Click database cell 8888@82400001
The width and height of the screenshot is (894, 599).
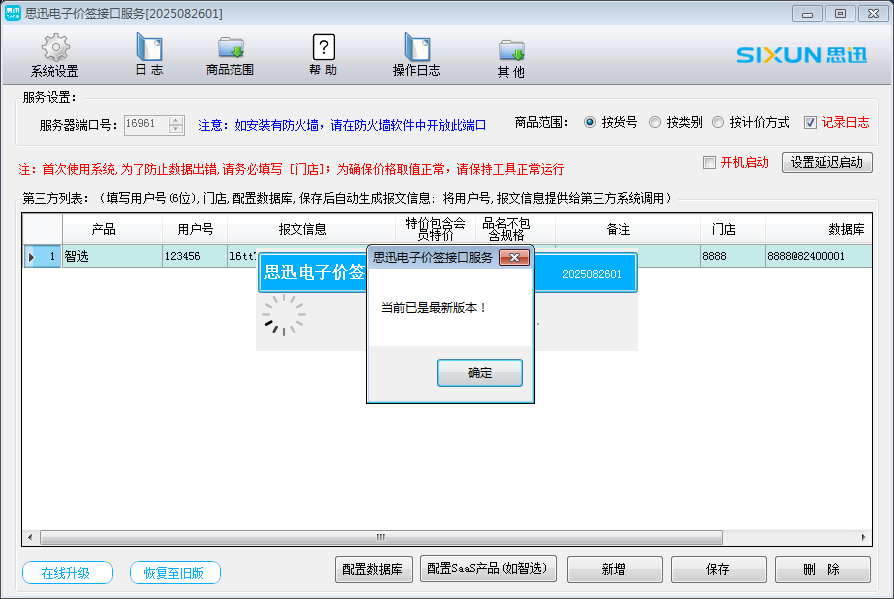tap(819, 256)
